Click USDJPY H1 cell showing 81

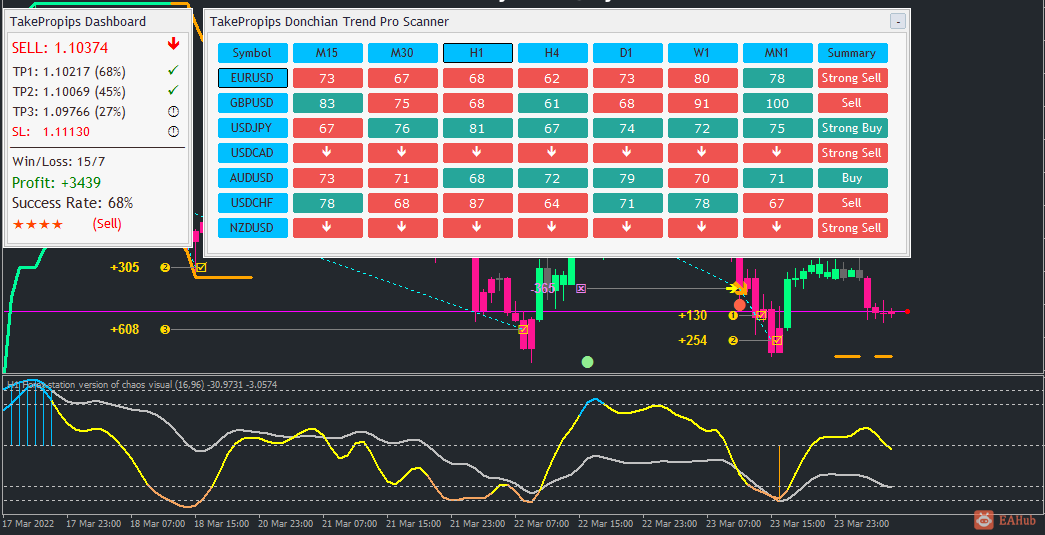pos(478,128)
